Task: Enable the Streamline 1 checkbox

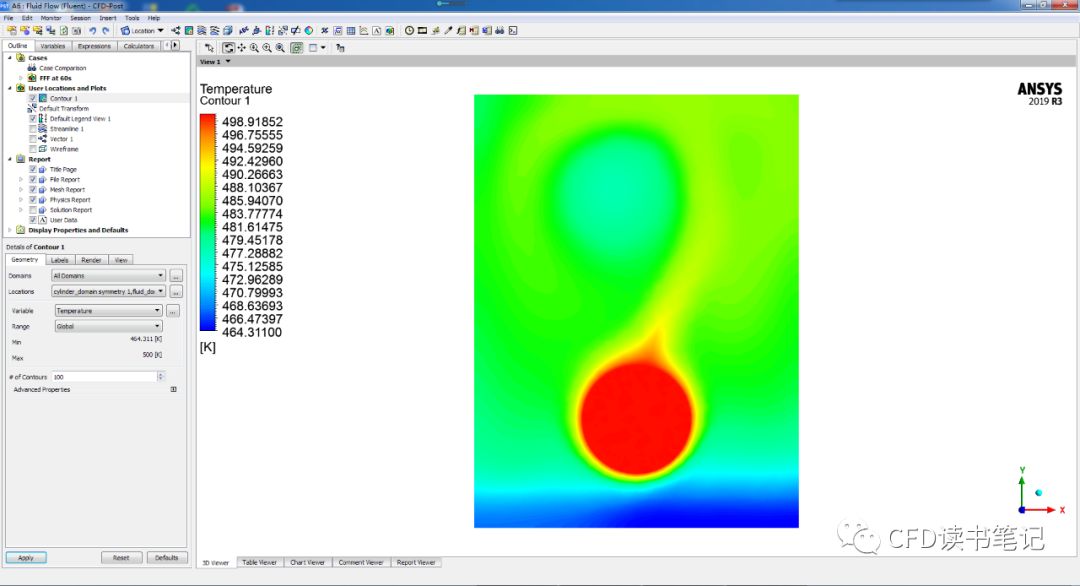Action: point(32,129)
